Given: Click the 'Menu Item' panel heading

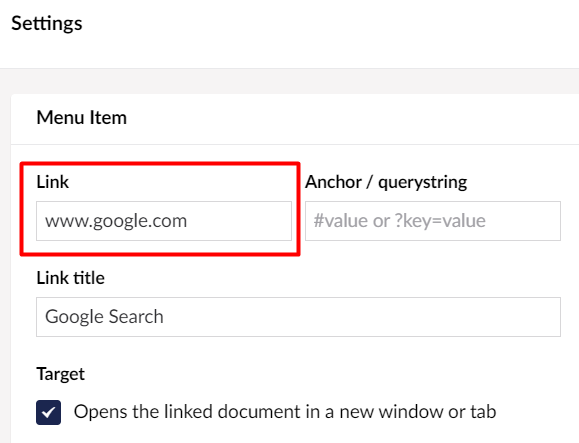Looking at the screenshot, I should pyautogui.click(x=82, y=118).
